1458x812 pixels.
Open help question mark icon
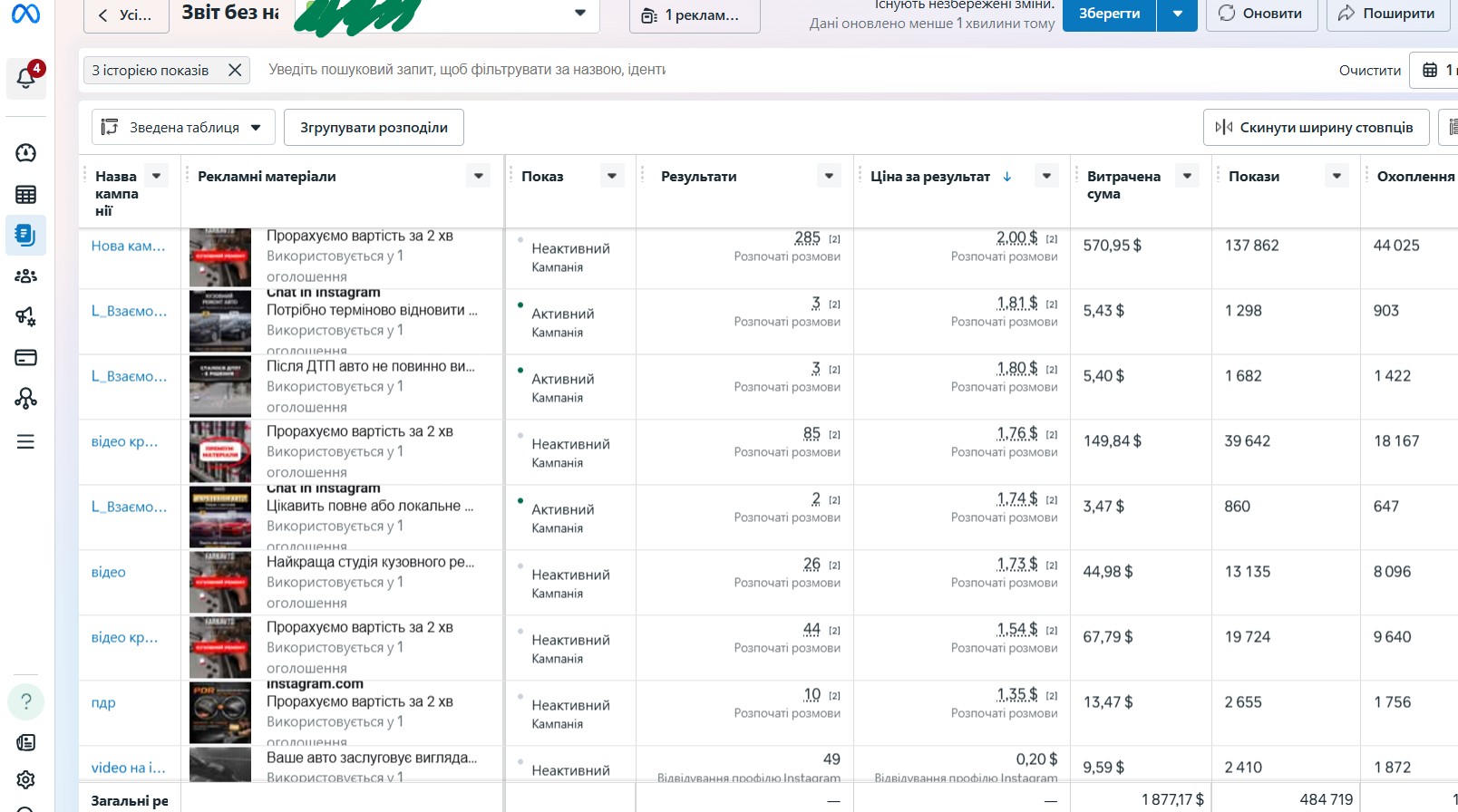click(26, 701)
